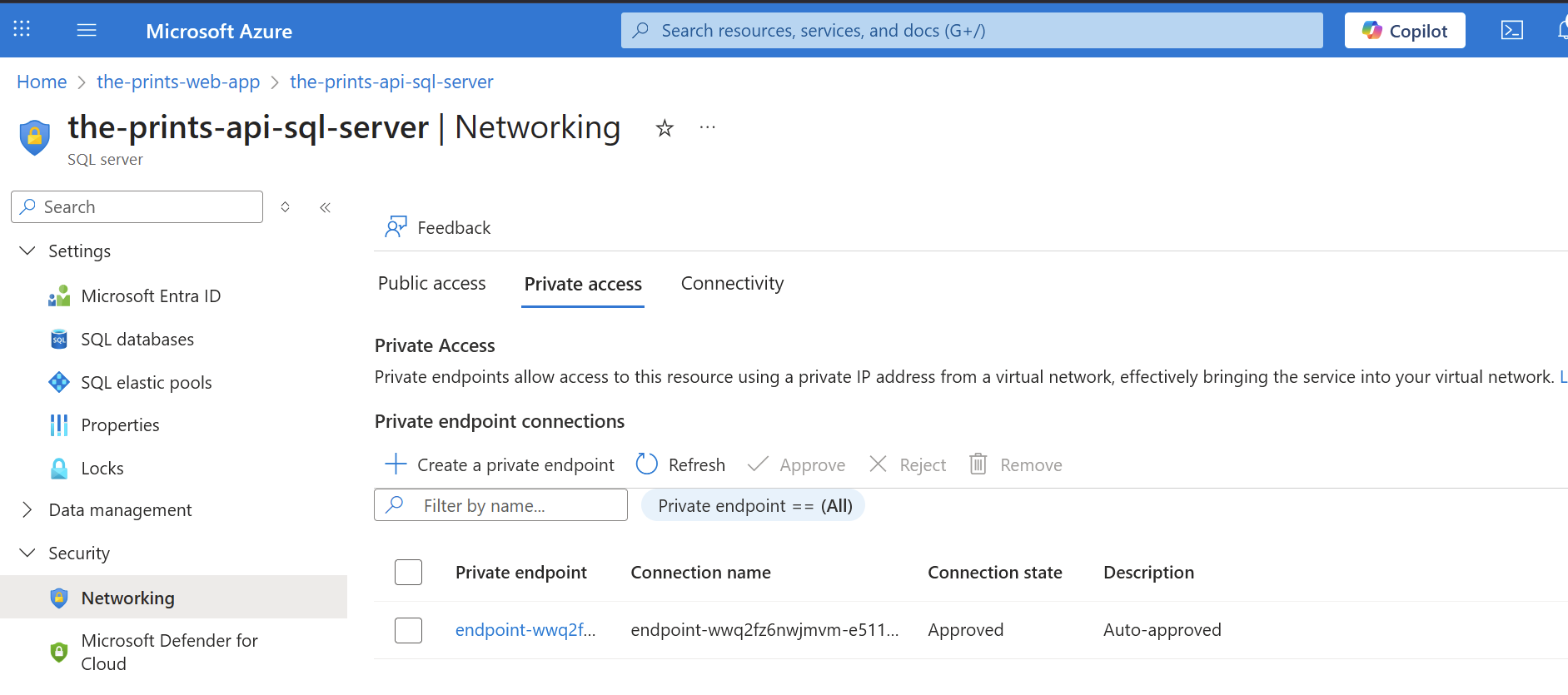Screen dimensions: 1568x695
Task: Favorite this resource with the star
Action: click(665, 128)
